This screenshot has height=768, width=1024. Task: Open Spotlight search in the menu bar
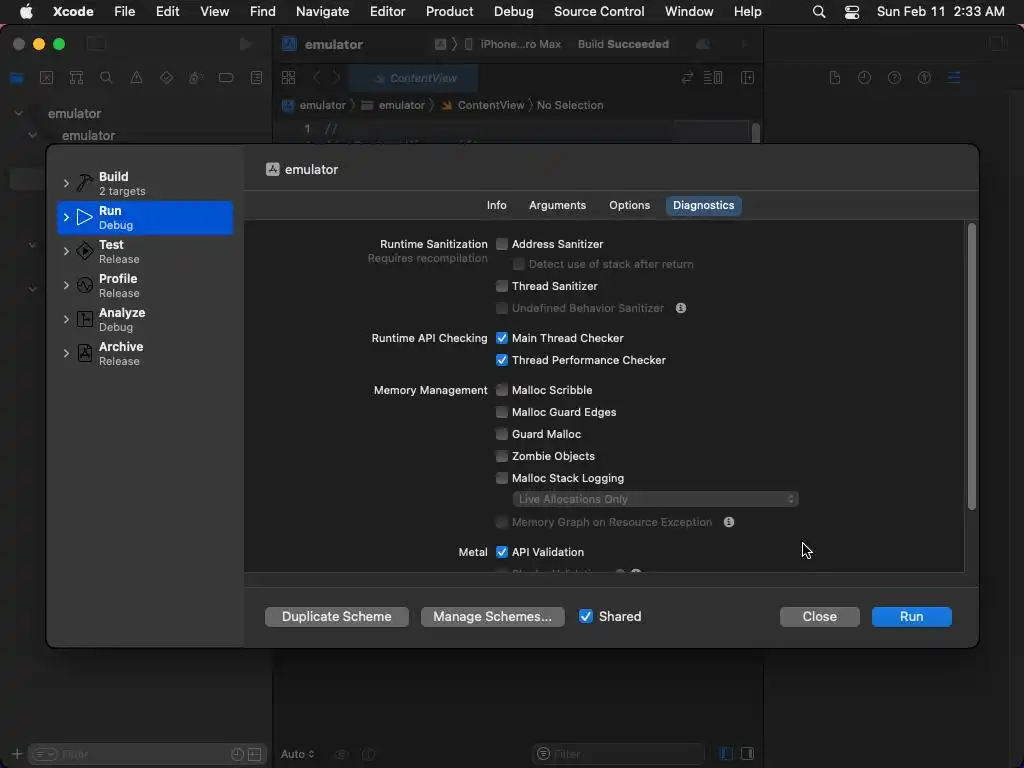[818, 11]
